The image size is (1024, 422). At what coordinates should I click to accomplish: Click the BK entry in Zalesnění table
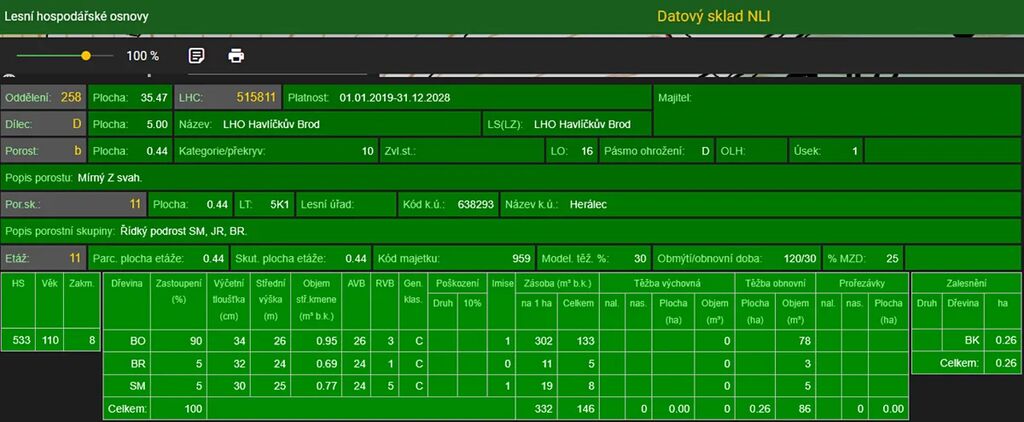[x=971, y=341]
